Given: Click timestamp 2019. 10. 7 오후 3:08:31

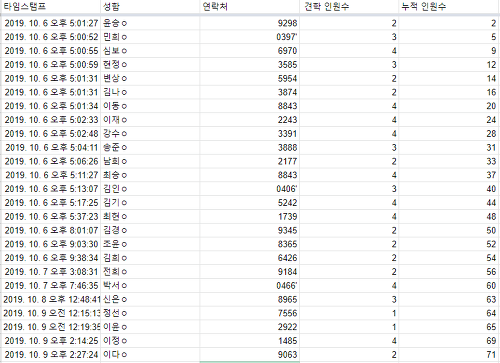Looking at the screenshot, I should [x=50, y=272].
